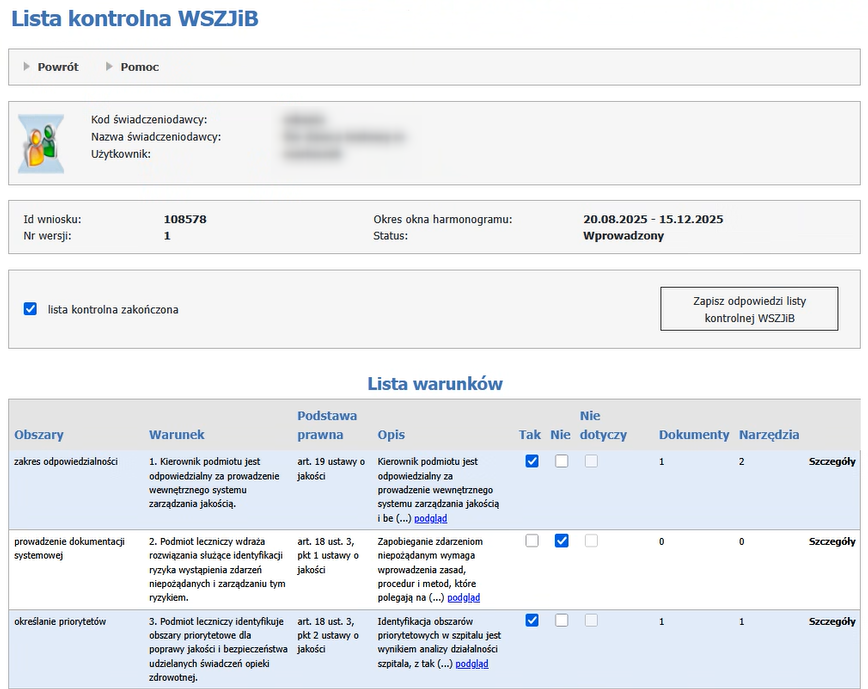This screenshot has height=689, width=868.
Task: Expand Szczegóły for 'zakres odpowiedzialności' row
Action: [x=831, y=462]
